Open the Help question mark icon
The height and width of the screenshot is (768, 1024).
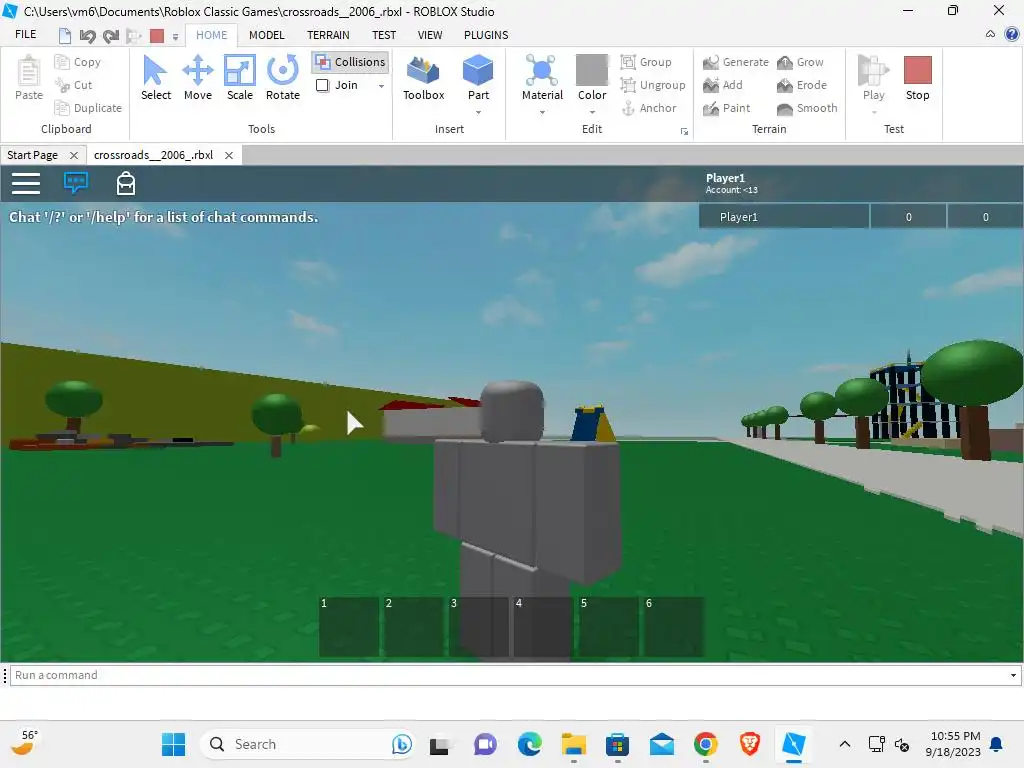point(1012,34)
